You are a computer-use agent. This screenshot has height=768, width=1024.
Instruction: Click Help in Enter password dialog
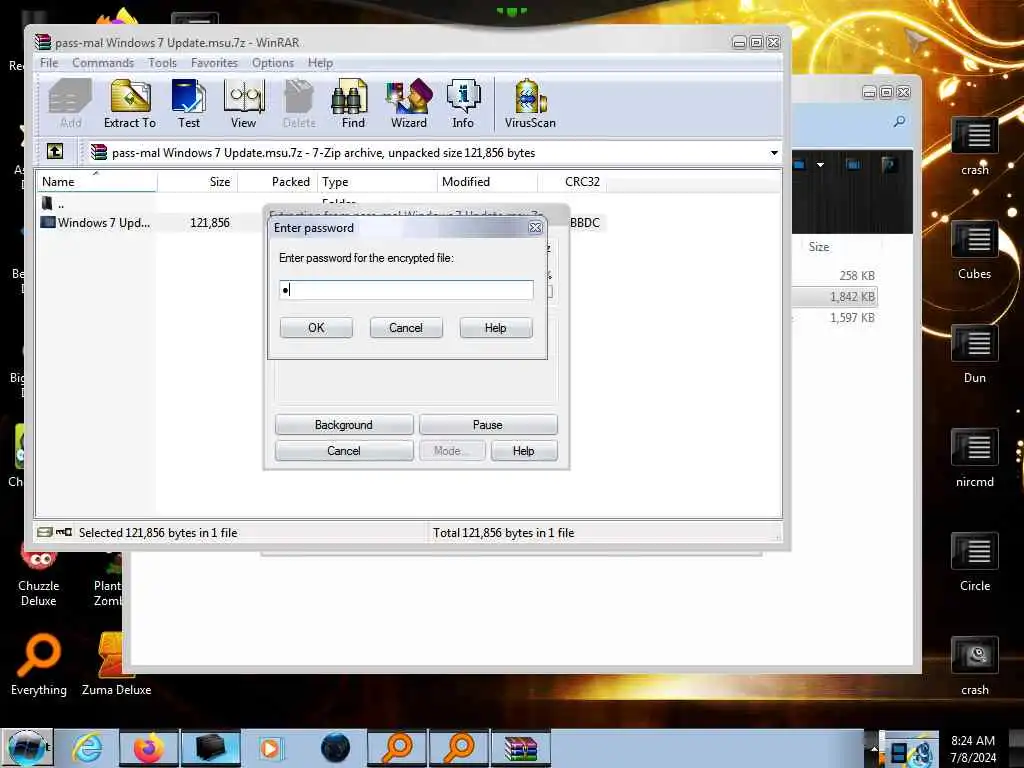click(x=496, y=328)
